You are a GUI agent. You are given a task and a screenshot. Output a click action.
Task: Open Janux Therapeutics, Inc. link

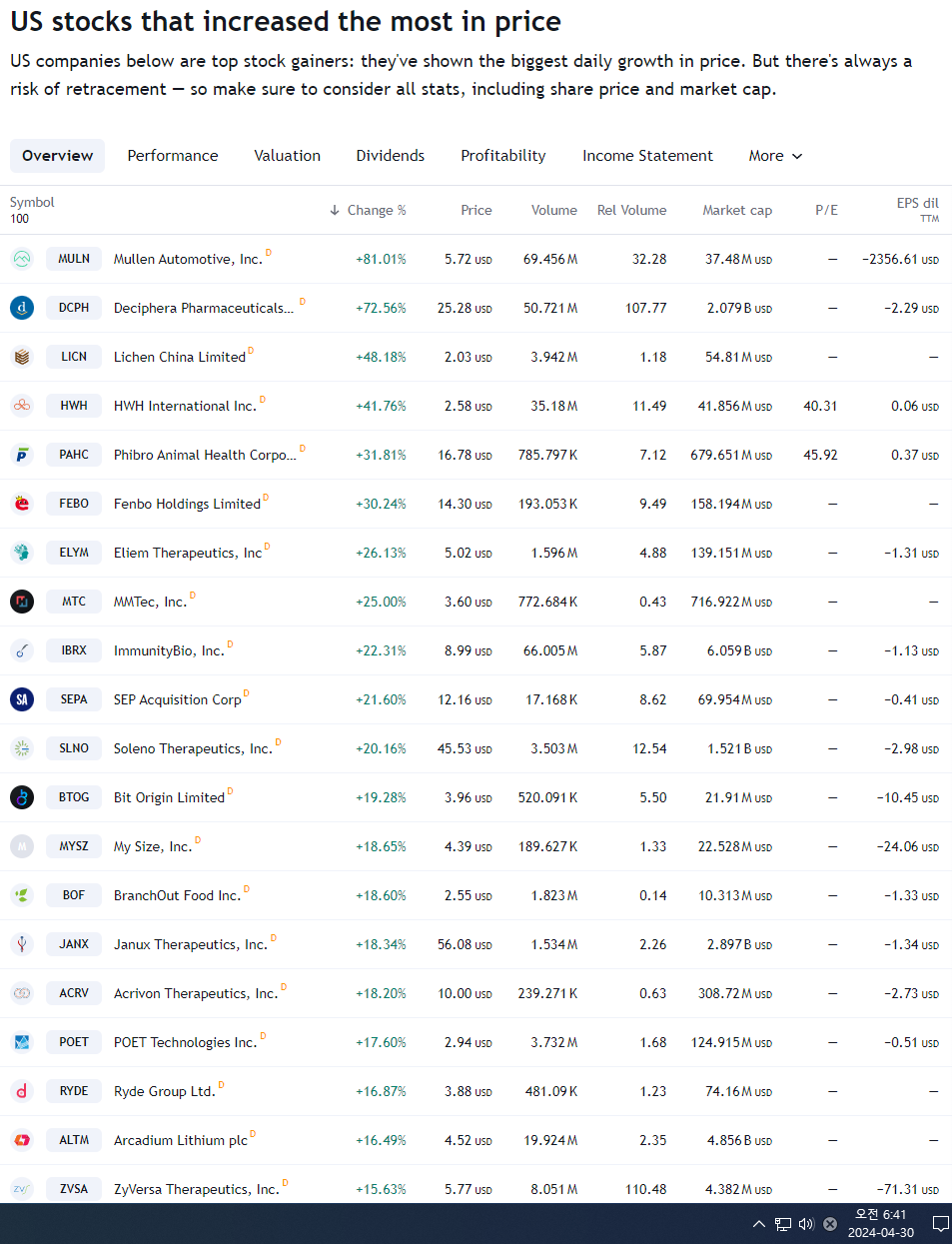[191, 944]
